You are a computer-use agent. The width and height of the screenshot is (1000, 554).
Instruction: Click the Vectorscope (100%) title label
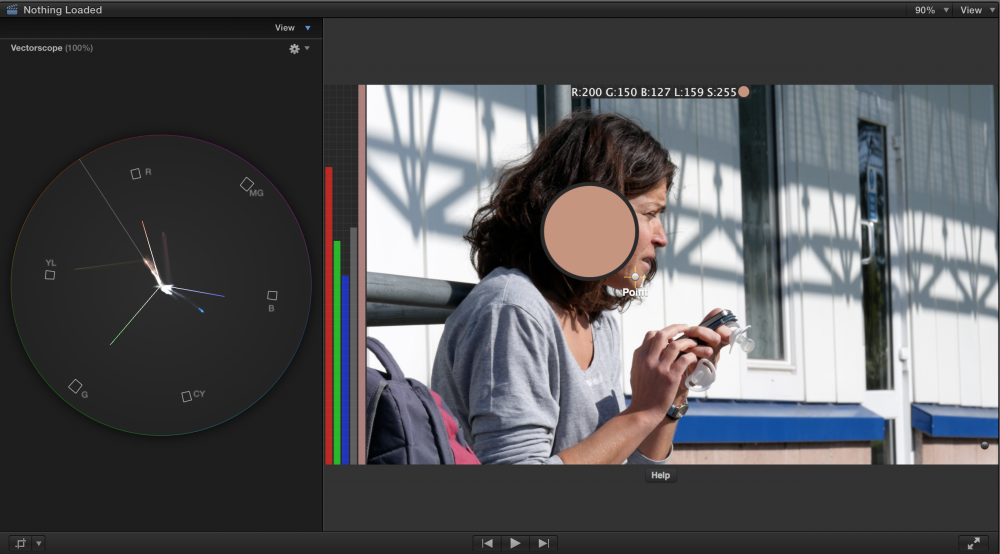[x=52, y=48]
